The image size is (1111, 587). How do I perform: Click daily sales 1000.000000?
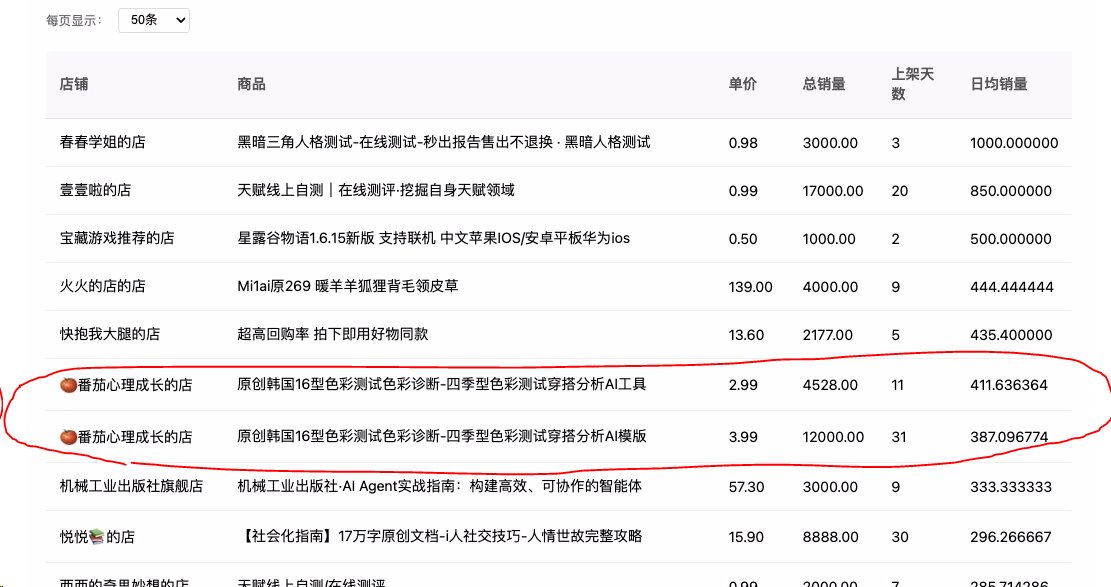(x=1014, y=143)
